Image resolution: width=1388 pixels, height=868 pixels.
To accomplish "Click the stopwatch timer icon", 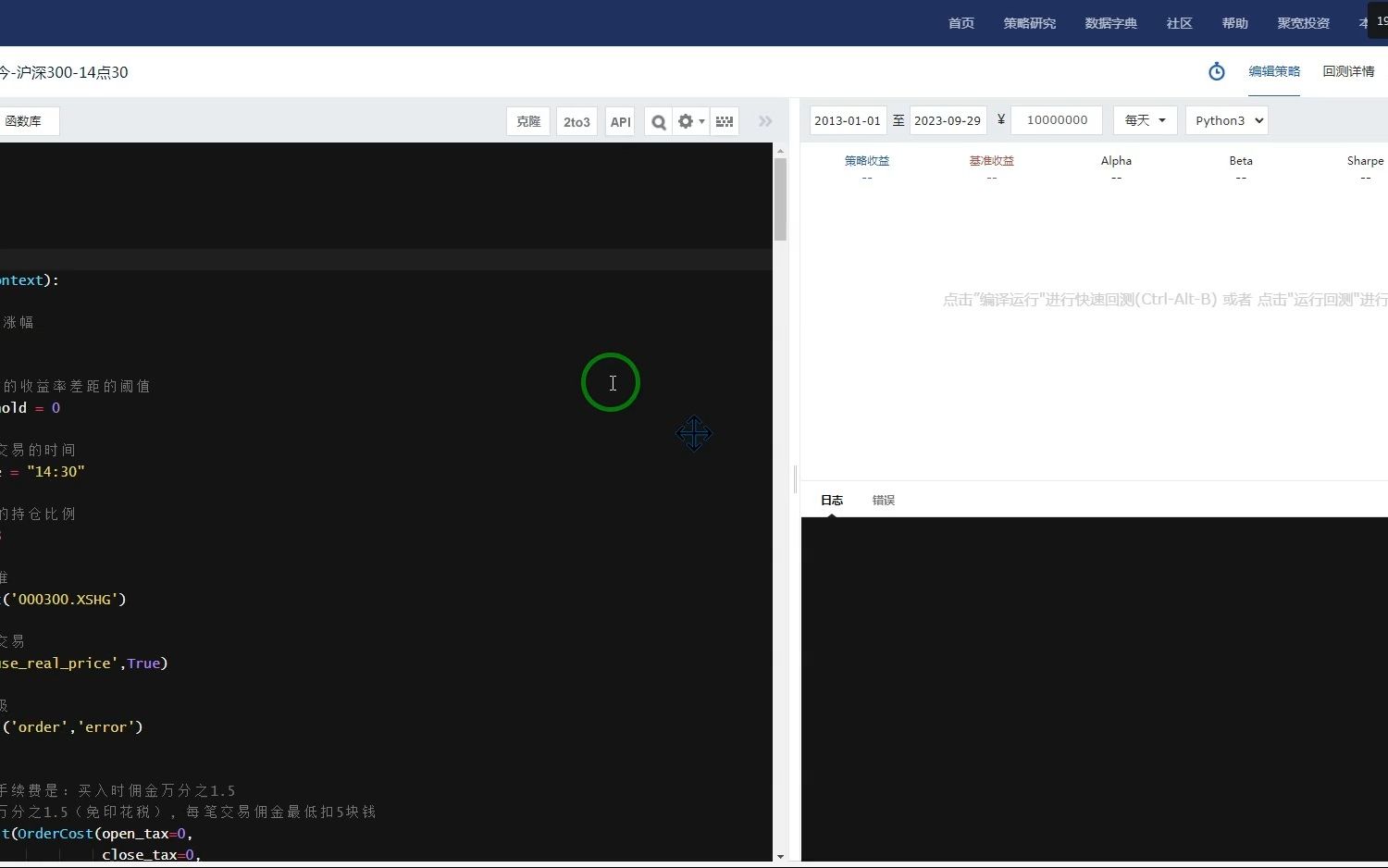I will [1217, 71].
